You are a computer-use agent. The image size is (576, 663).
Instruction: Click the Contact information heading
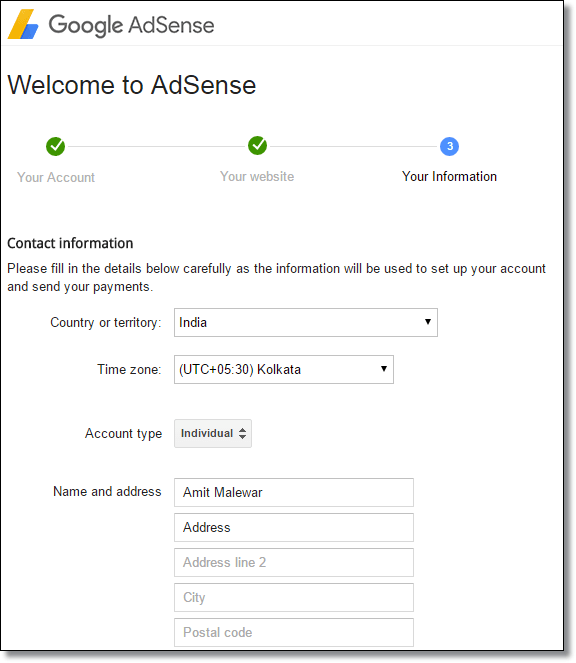70,244
